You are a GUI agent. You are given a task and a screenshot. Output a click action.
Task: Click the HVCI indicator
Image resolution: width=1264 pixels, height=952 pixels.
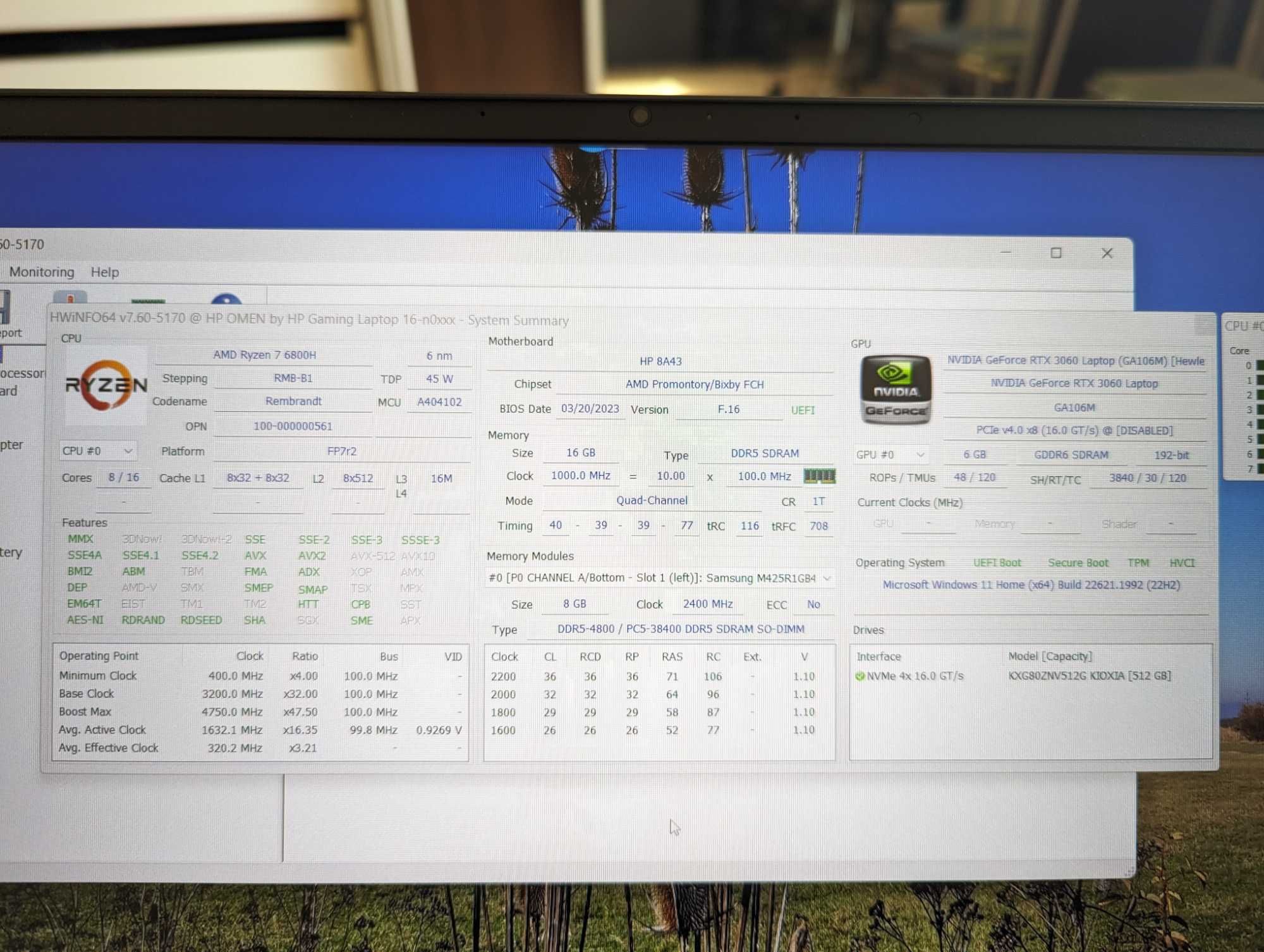1182,563
